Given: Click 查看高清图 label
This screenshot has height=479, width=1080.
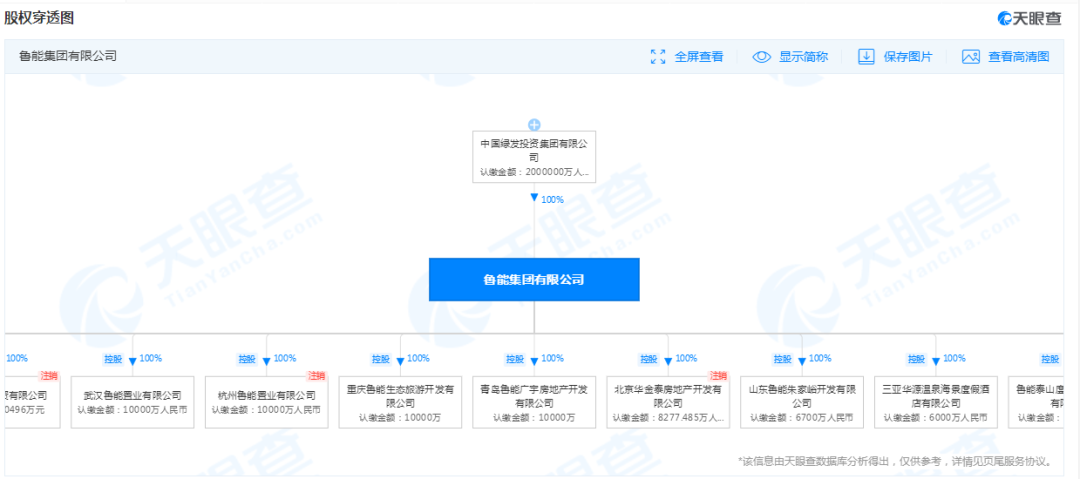Looking at the screenshot, I should [1019, 57].
